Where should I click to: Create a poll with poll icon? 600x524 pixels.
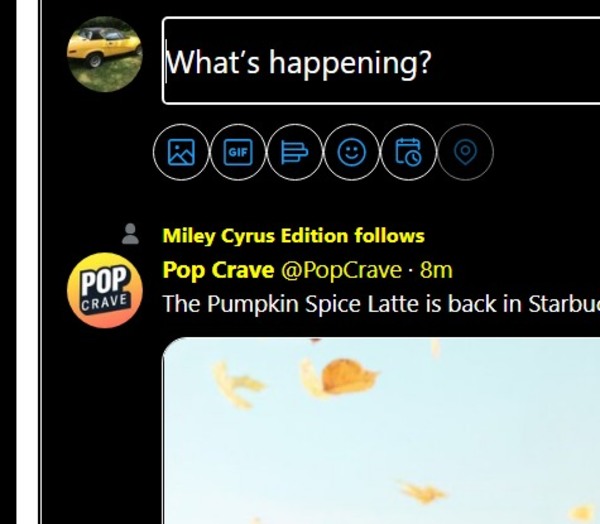(295, 152)
